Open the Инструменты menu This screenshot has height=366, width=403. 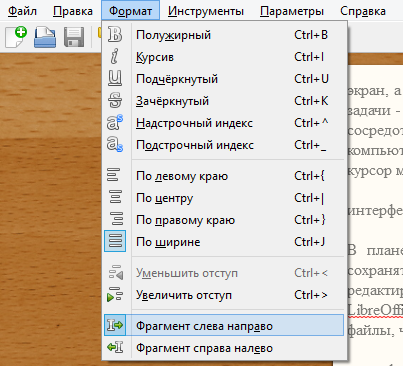tap(206, 11)
